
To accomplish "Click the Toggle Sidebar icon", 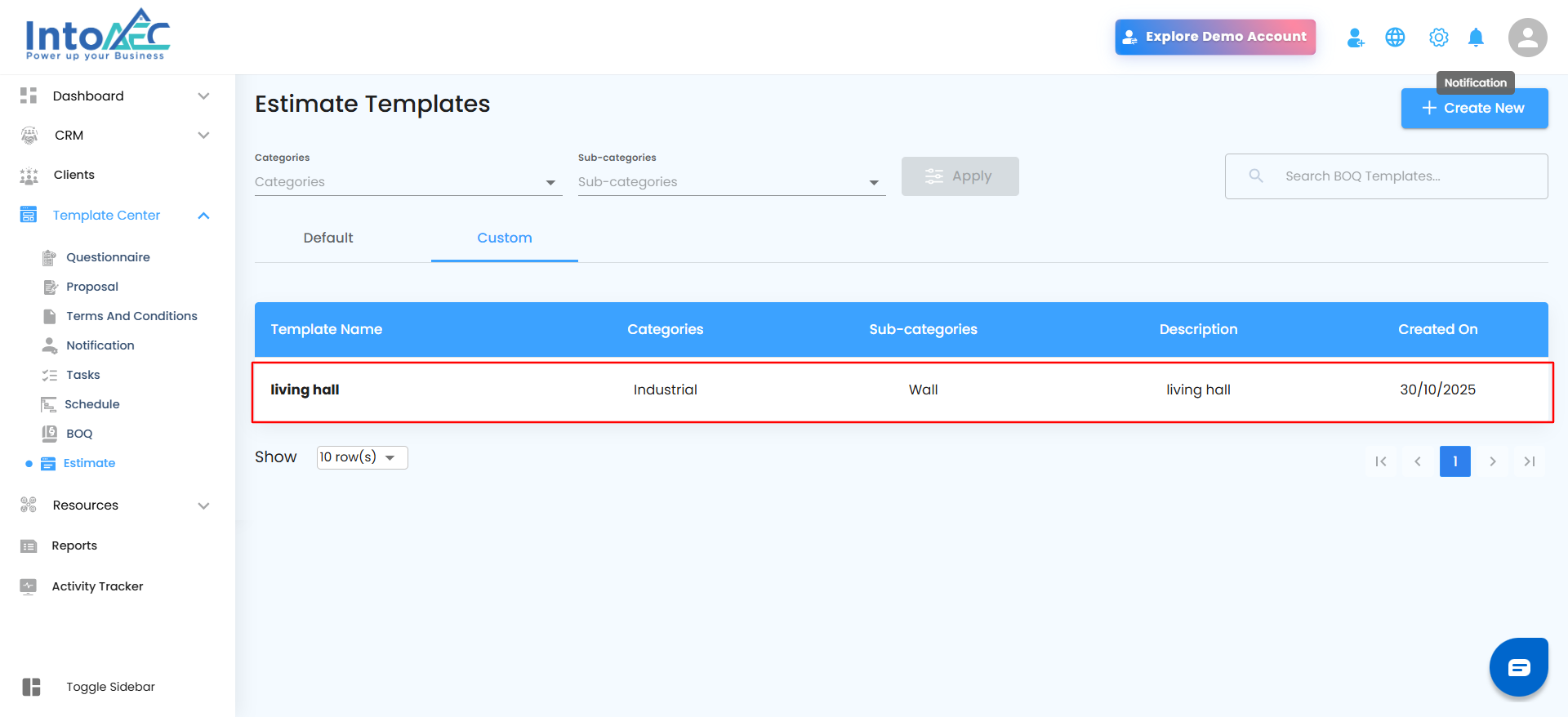I will click(31, 687).
